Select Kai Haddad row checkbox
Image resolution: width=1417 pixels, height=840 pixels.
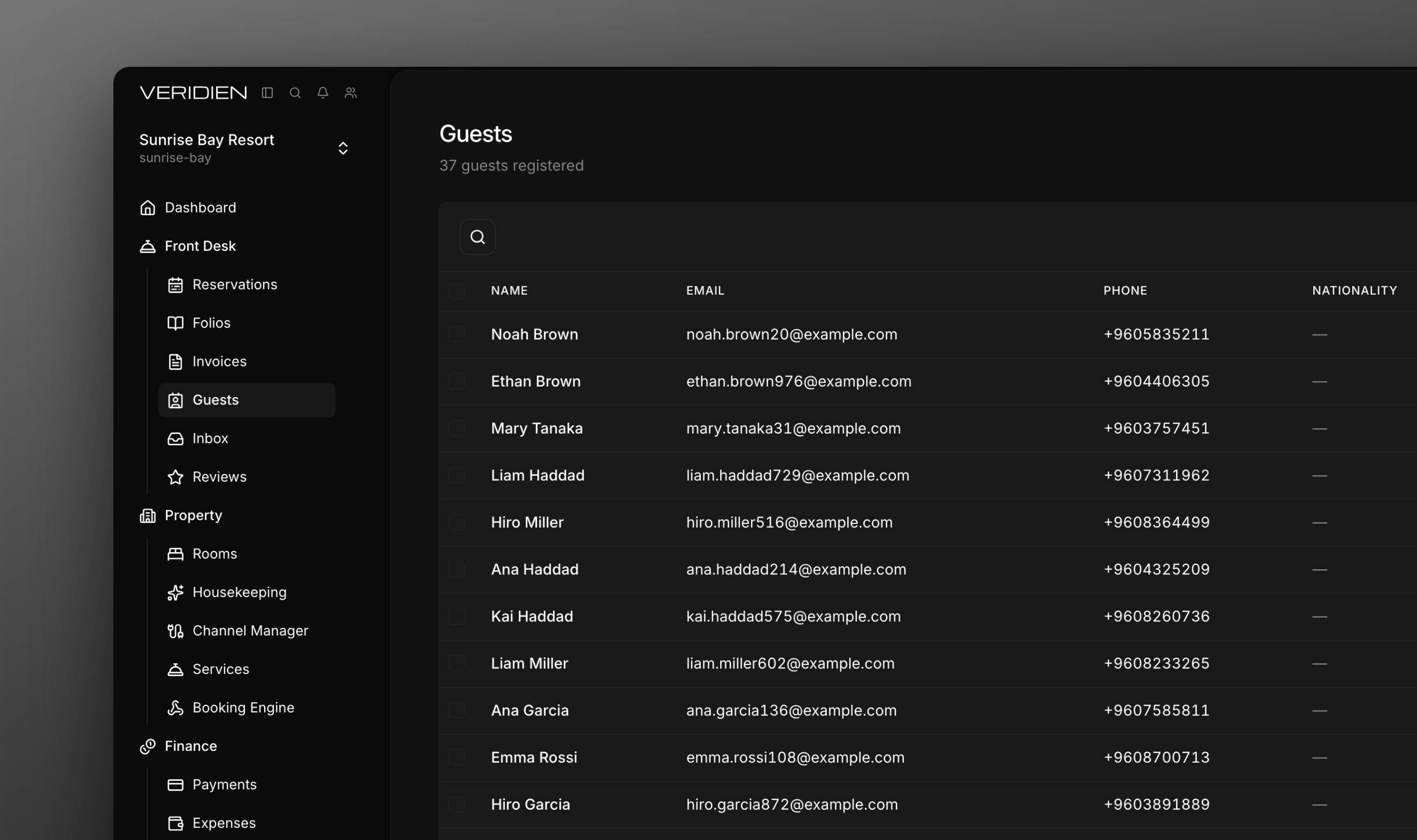pyautogui.click(x=456, y=616)
